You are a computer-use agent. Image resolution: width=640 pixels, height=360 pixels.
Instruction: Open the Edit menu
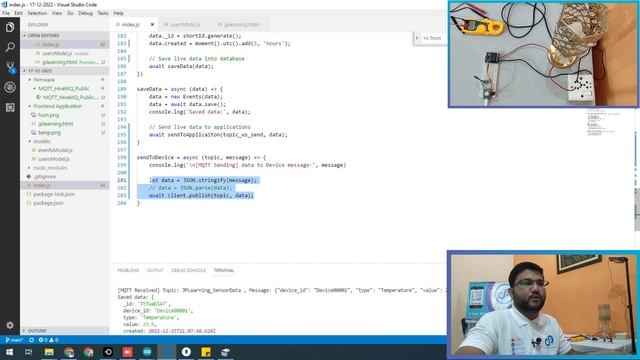(18, 13)
